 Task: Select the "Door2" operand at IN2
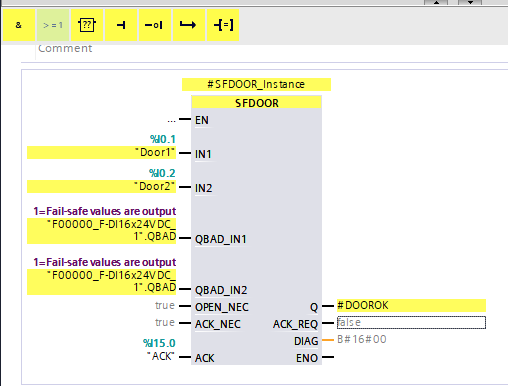(101, 186)
